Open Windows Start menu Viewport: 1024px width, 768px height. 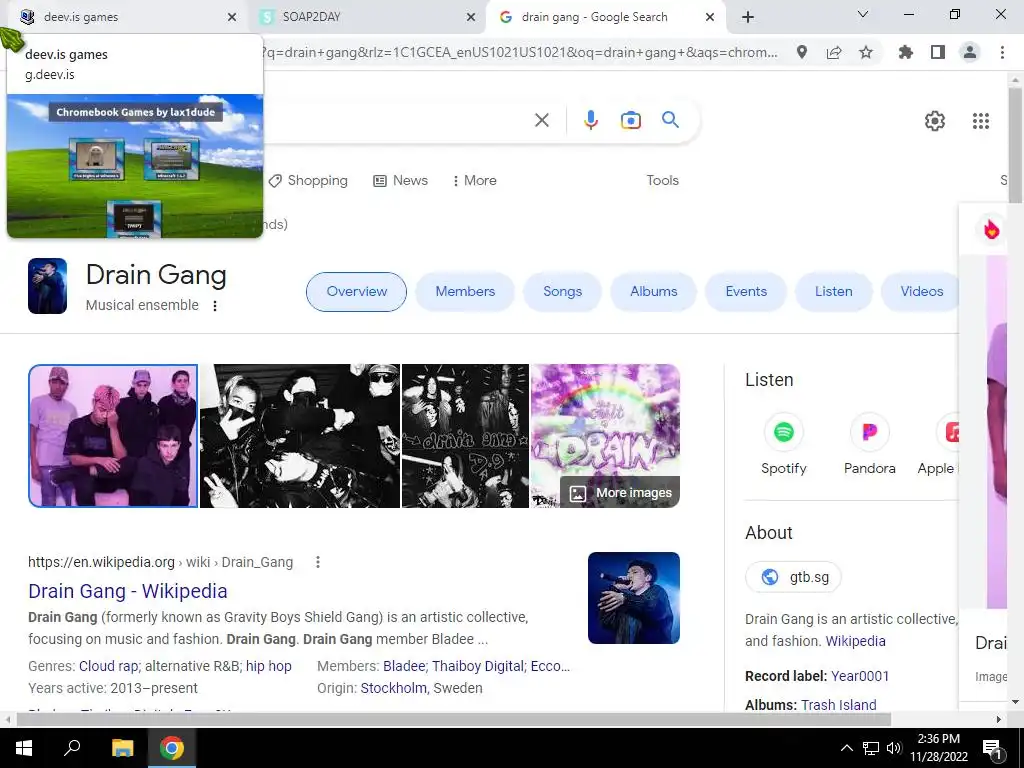(x=24, y=748)
